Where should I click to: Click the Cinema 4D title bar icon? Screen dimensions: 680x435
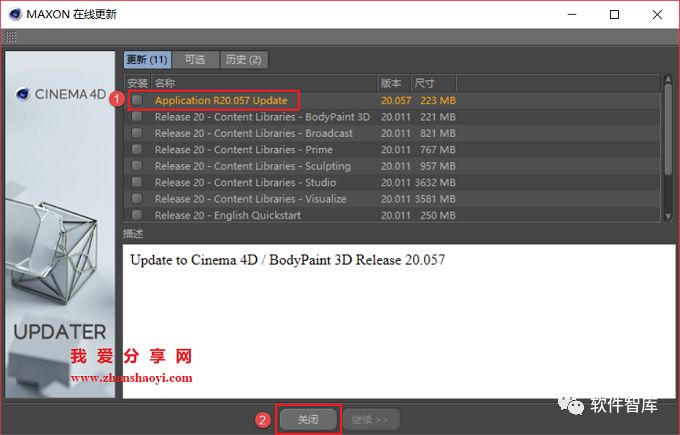15,14
